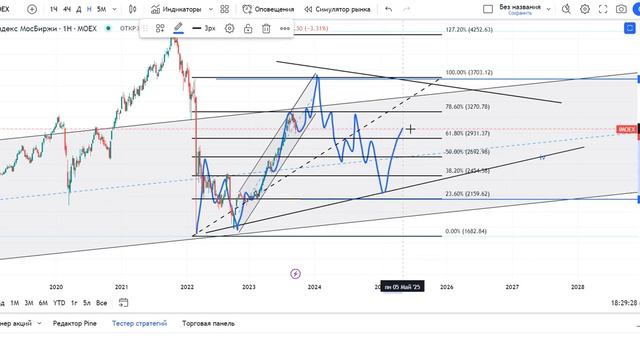The height and width of the screenshot is (360, 640).
Task: Click the Сохранить save link
Action: [x=520, y=13]
